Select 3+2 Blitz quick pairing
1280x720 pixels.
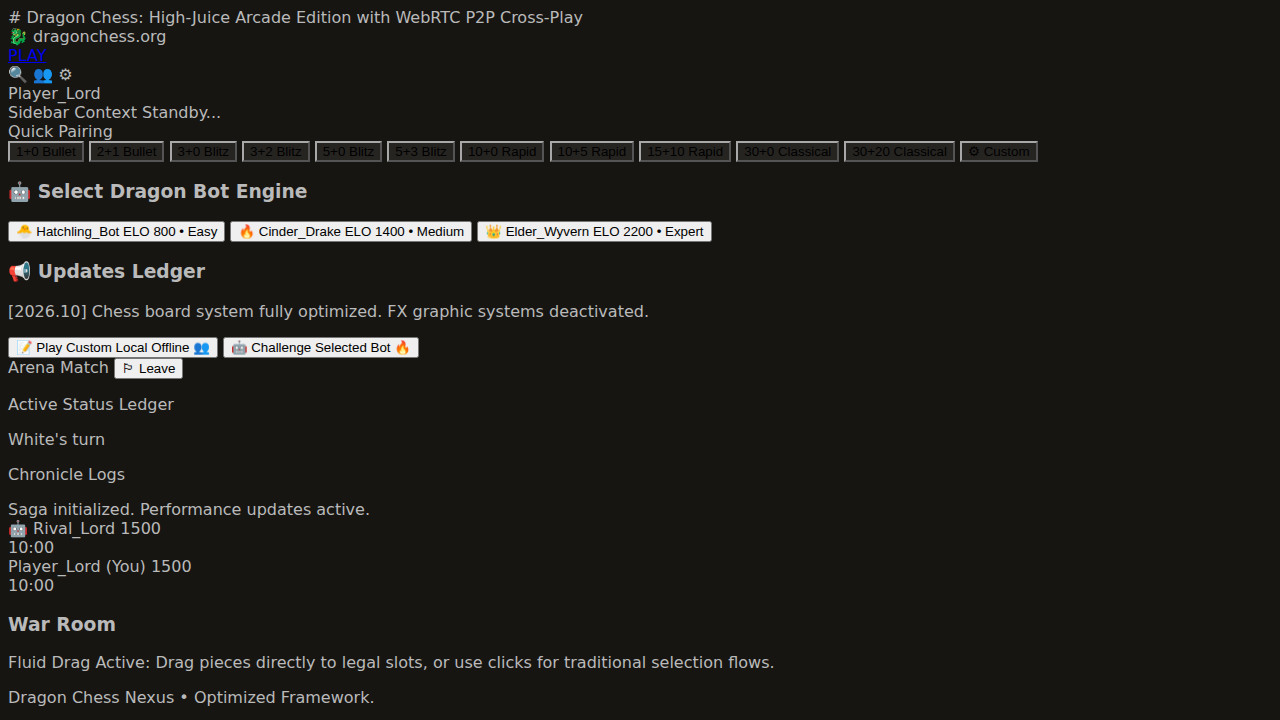tap(276, 151)
